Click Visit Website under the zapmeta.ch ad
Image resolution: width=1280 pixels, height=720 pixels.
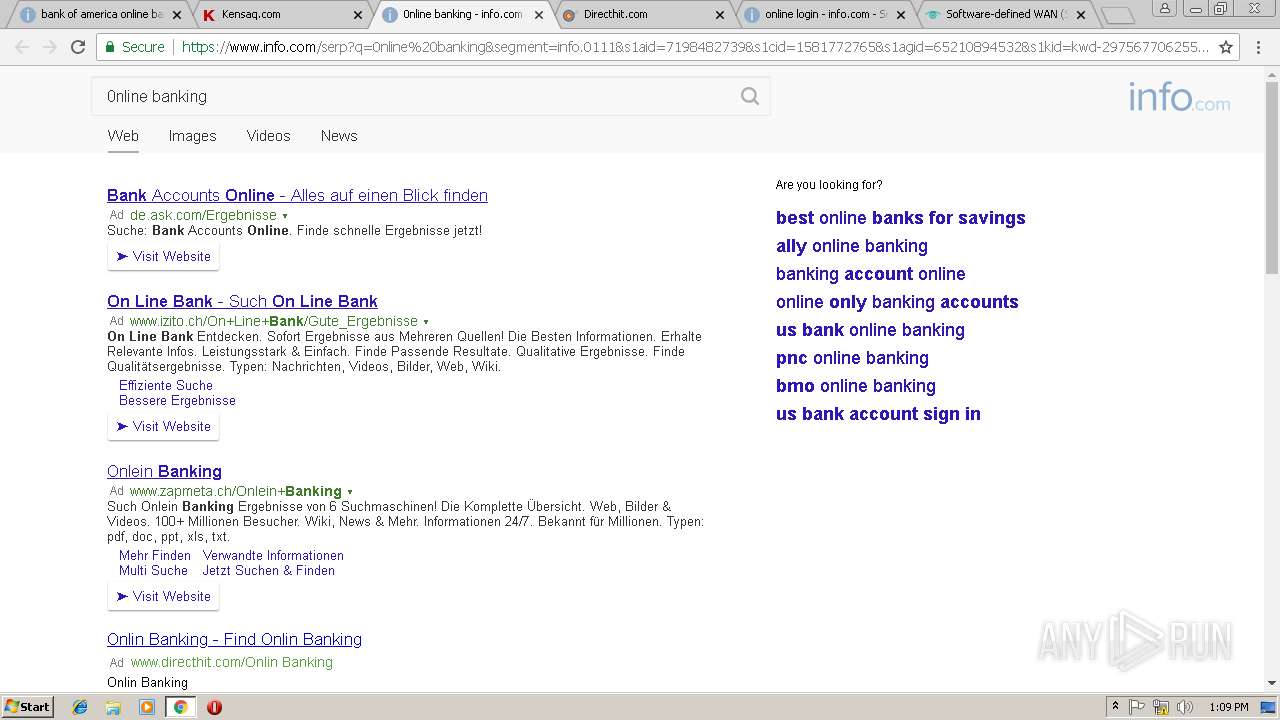tap(163, 597)
